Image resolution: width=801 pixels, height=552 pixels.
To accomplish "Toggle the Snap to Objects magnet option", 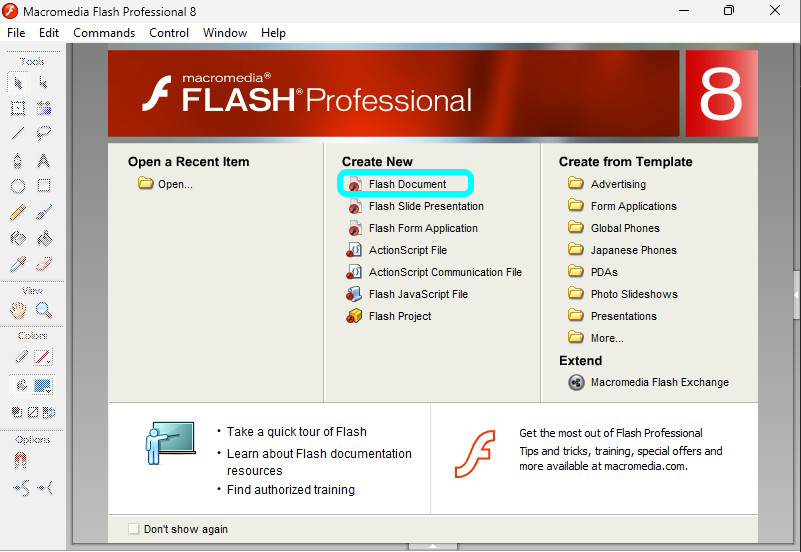I will click(19, 460).
